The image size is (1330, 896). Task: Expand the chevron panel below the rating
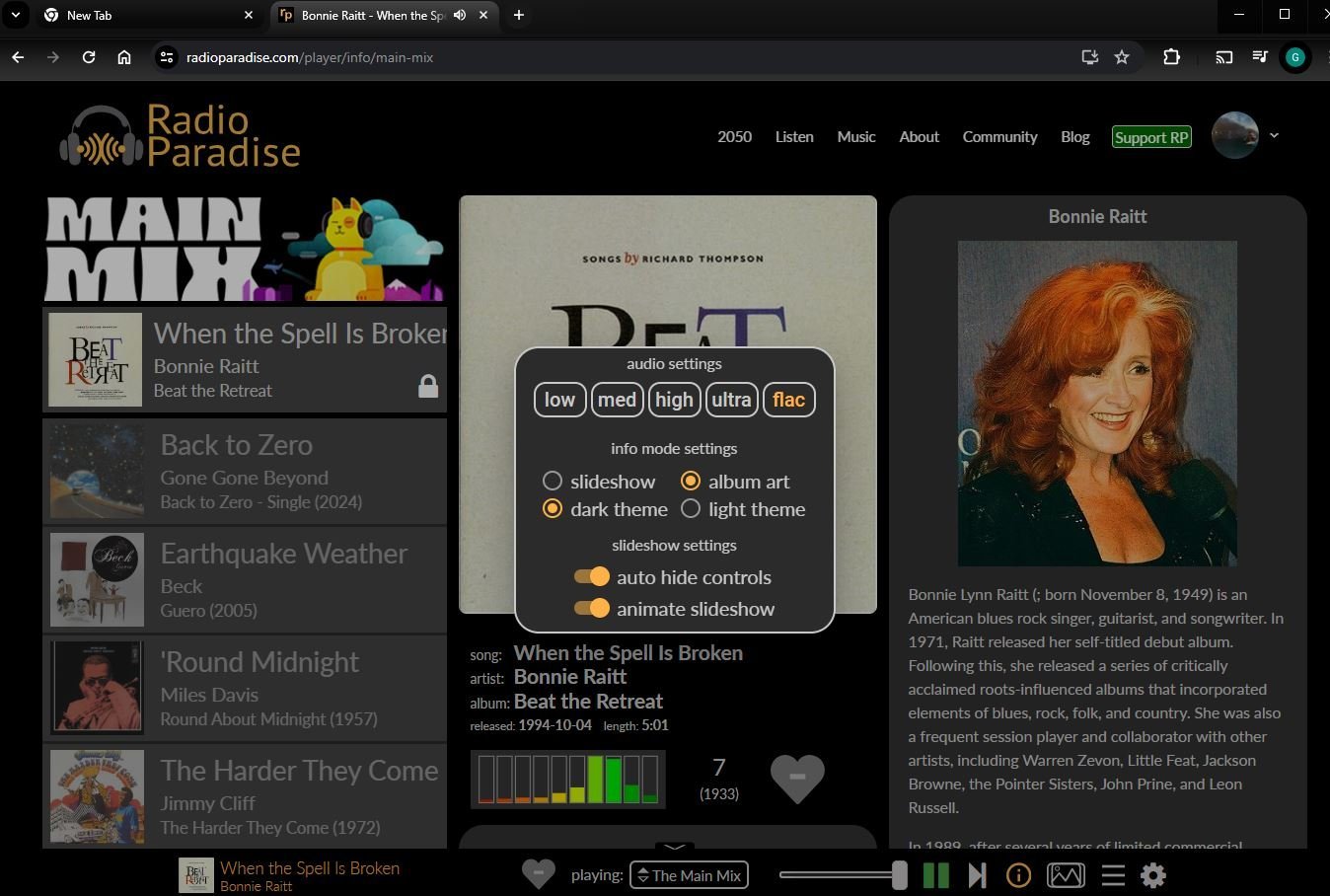(674, 847)
